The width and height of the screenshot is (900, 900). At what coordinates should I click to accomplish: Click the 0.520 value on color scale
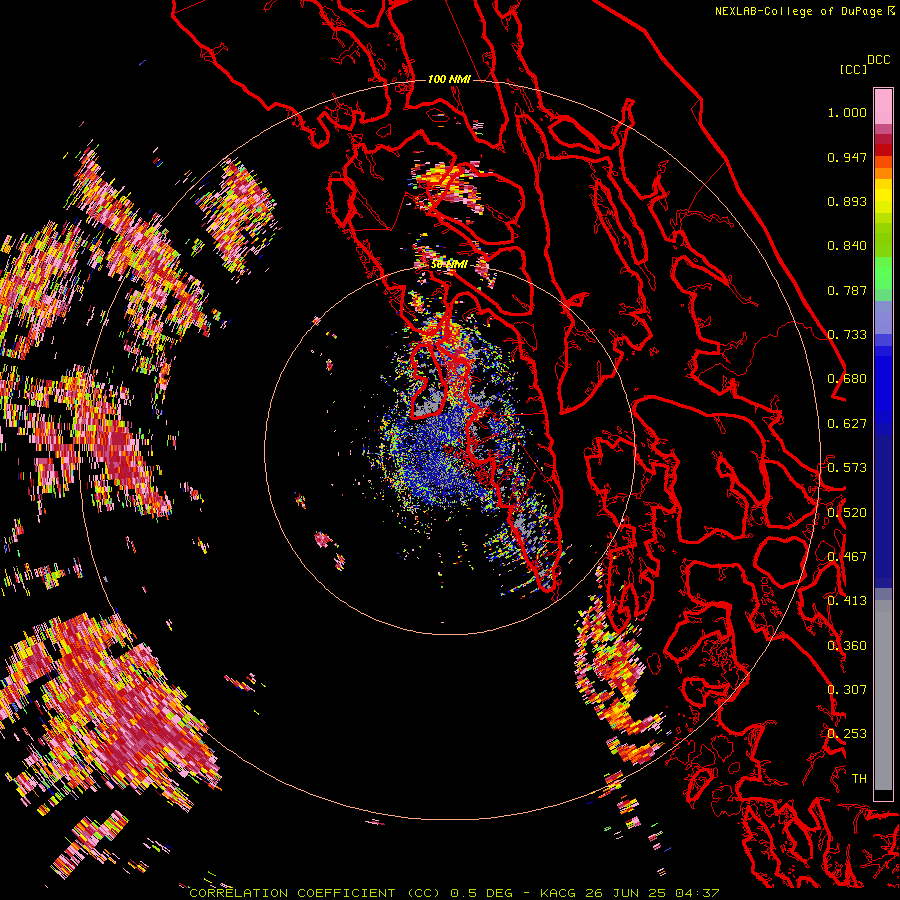[847, 513]
